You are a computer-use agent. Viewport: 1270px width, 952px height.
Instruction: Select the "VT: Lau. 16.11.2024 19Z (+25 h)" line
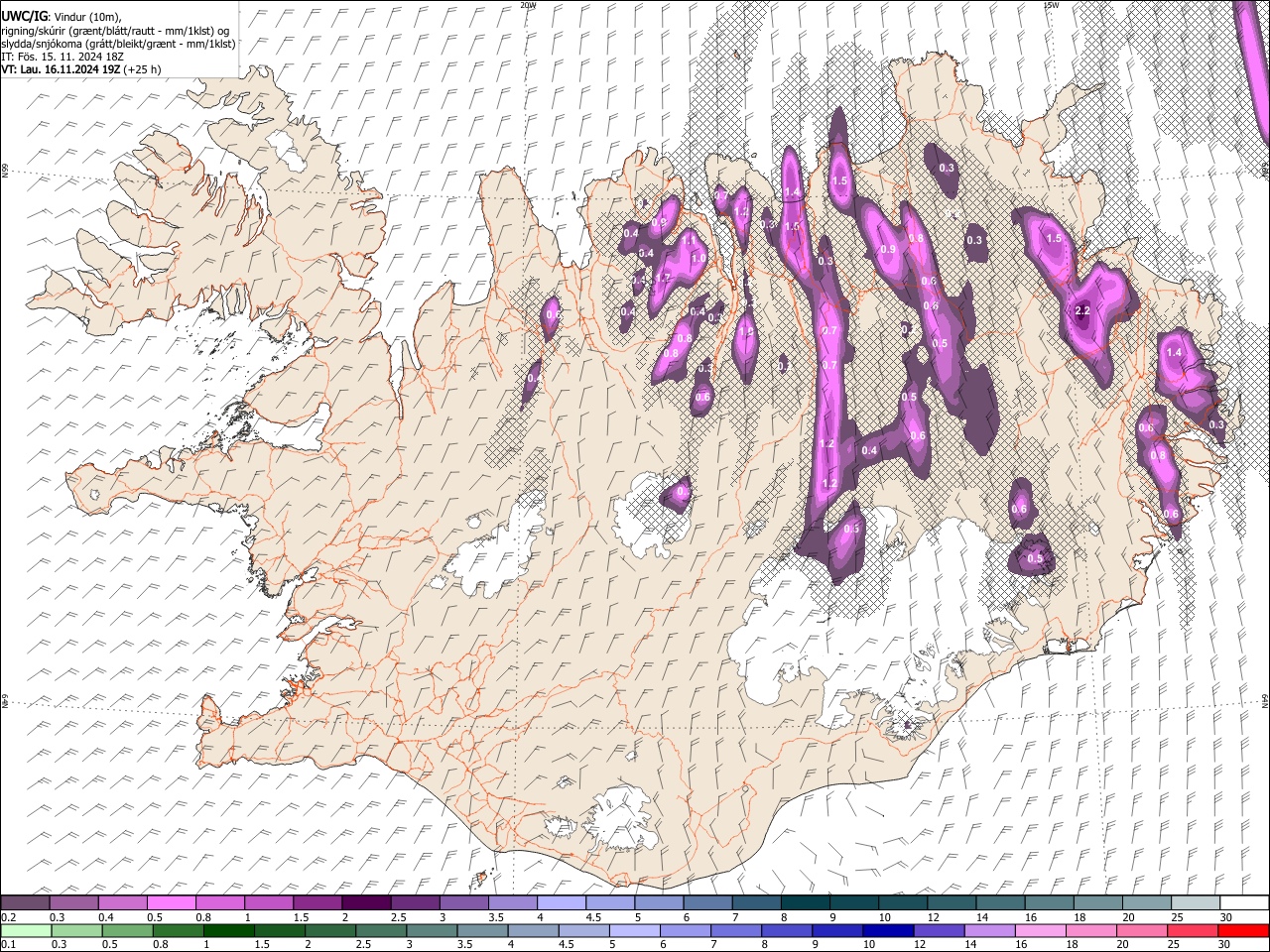[x=81, y=69]
